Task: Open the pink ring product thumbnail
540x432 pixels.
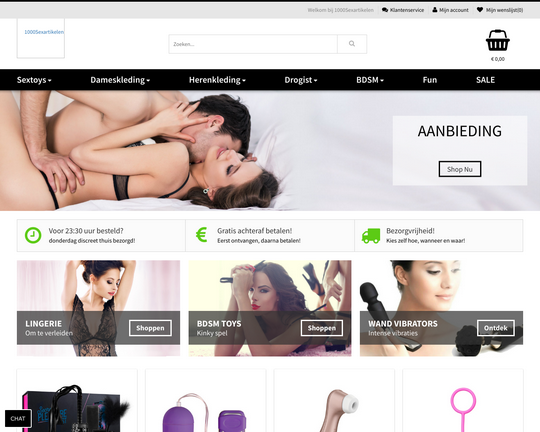Action: [x=463, y=409]
